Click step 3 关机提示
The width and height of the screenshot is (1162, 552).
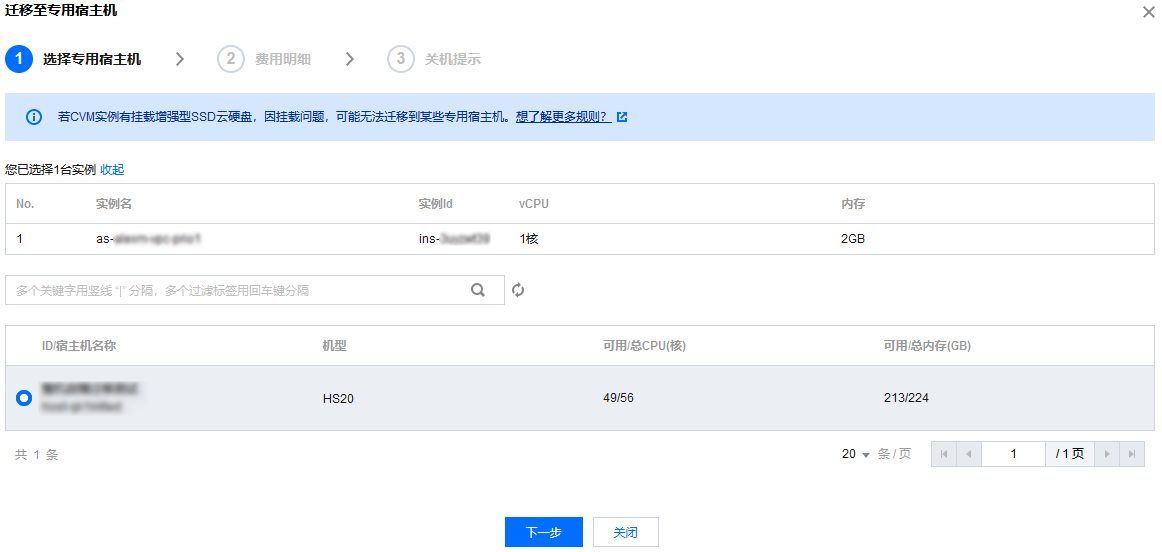pyautogui.click(x=434, y=59)
